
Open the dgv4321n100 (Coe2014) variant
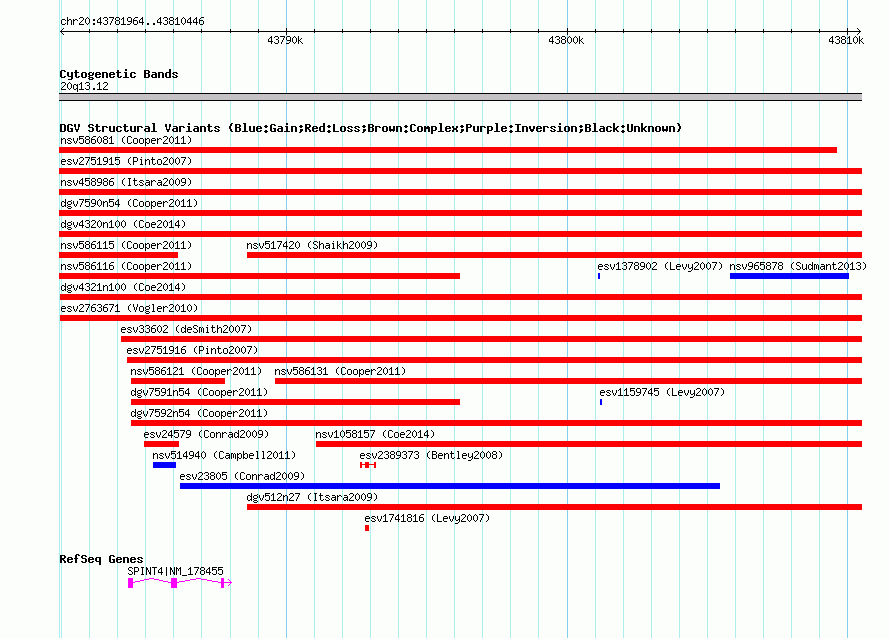(123, 287)
